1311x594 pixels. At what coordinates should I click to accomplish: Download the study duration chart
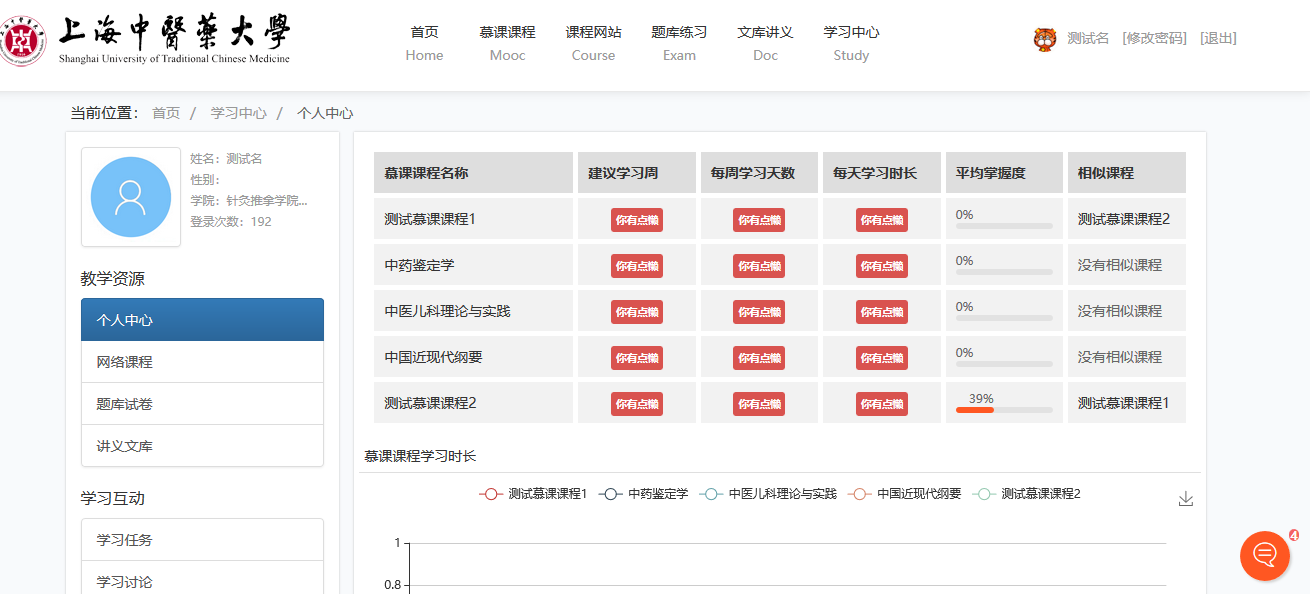(x=1186, y=499)
